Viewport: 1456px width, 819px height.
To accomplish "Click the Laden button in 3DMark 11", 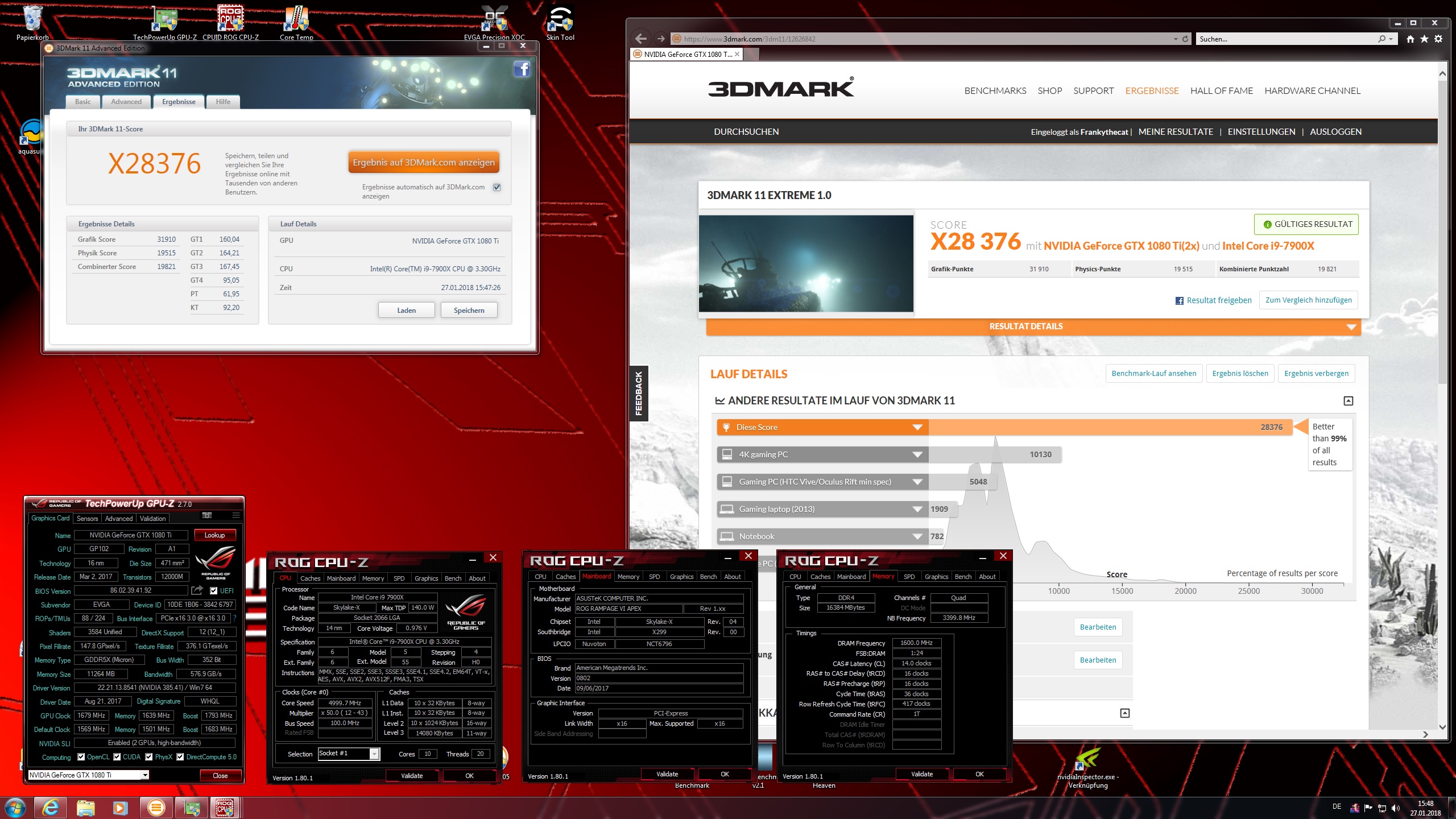I will pyautogui.click(x=407, y=310).
